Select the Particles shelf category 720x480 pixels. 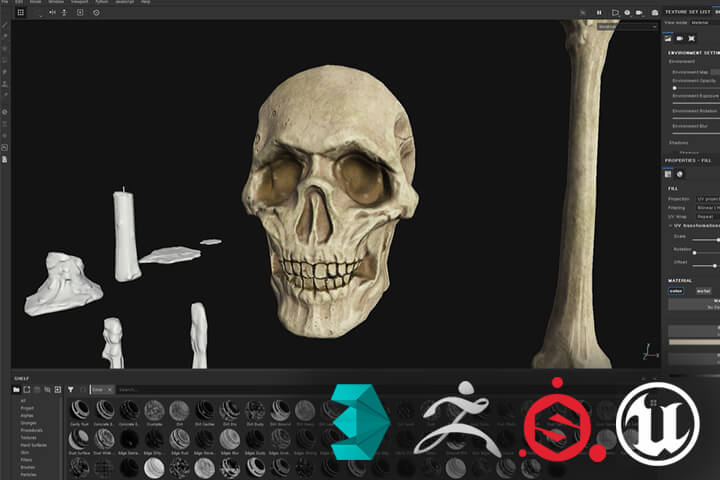[28, 474]
